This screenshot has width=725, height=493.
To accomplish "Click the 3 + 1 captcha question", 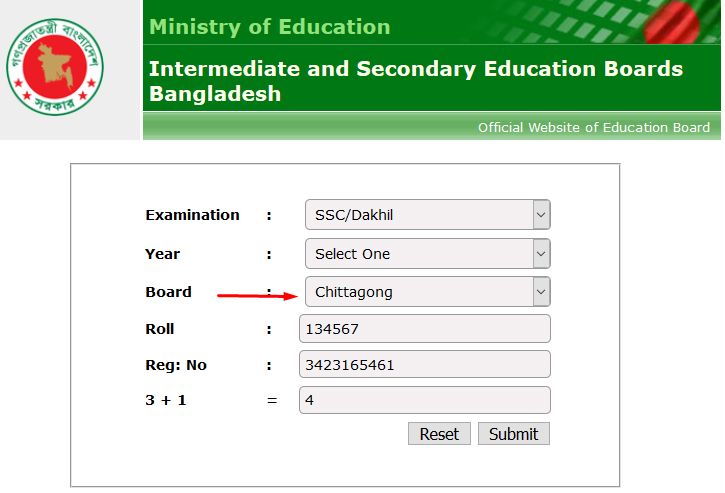I will click(x=166, y=400).
